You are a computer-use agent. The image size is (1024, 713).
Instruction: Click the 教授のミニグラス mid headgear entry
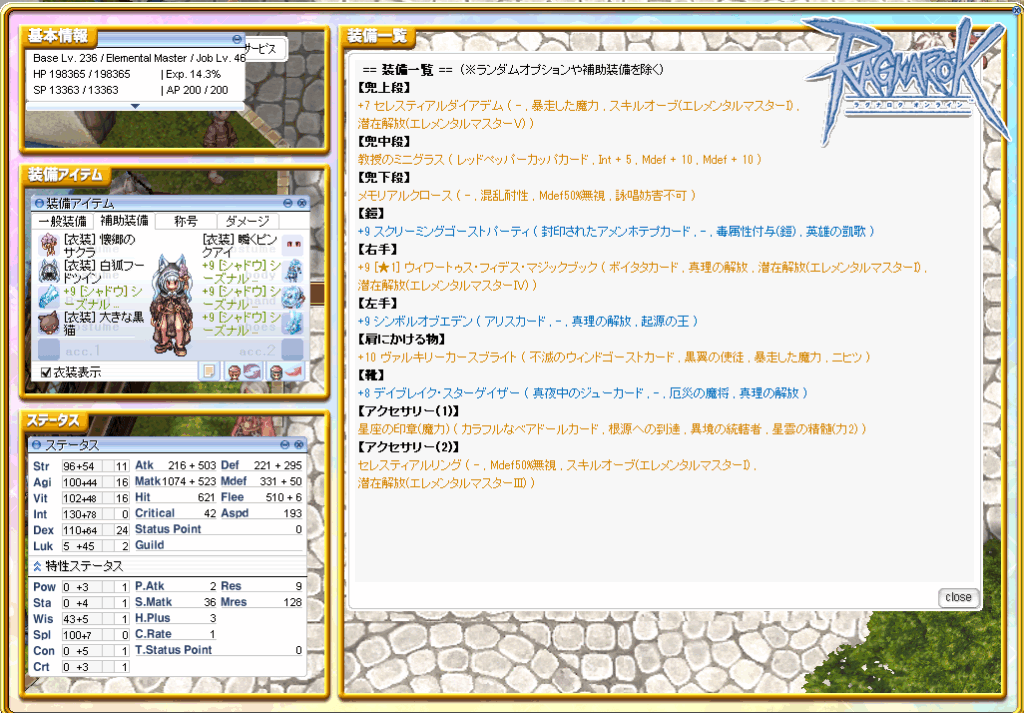pyautogui.click(x=559, y=159)
